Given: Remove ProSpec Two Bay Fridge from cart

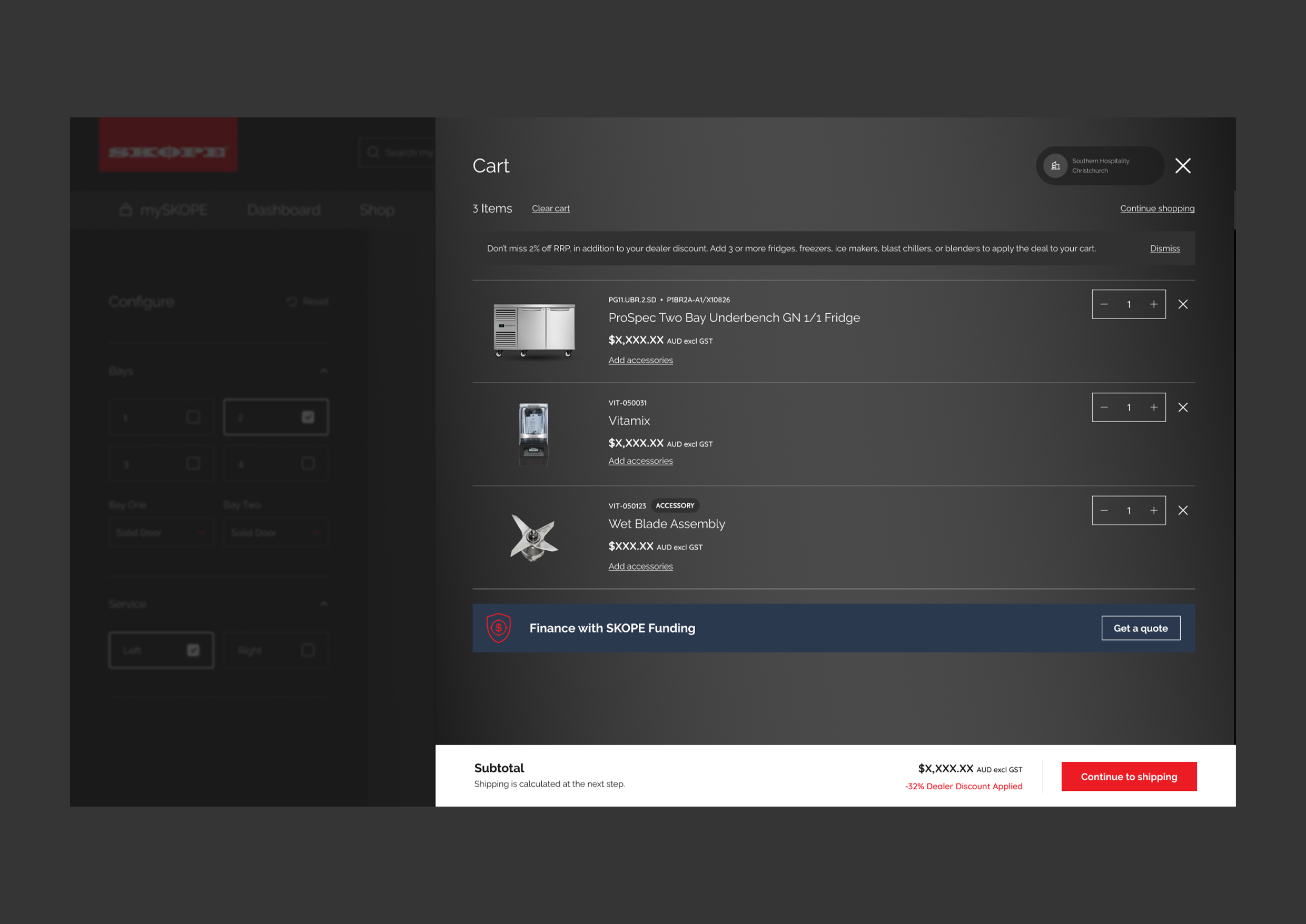Looking at the screenshot, I should (1183, 304).
